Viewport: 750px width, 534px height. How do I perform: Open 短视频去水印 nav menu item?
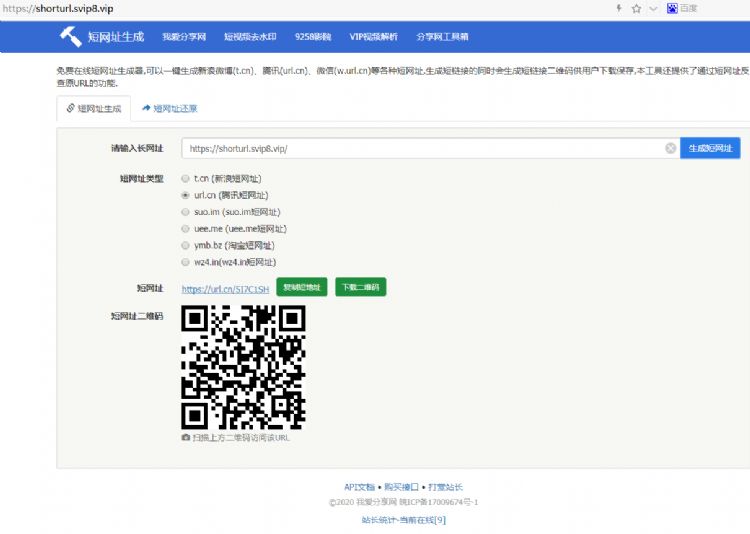point(250,37)
